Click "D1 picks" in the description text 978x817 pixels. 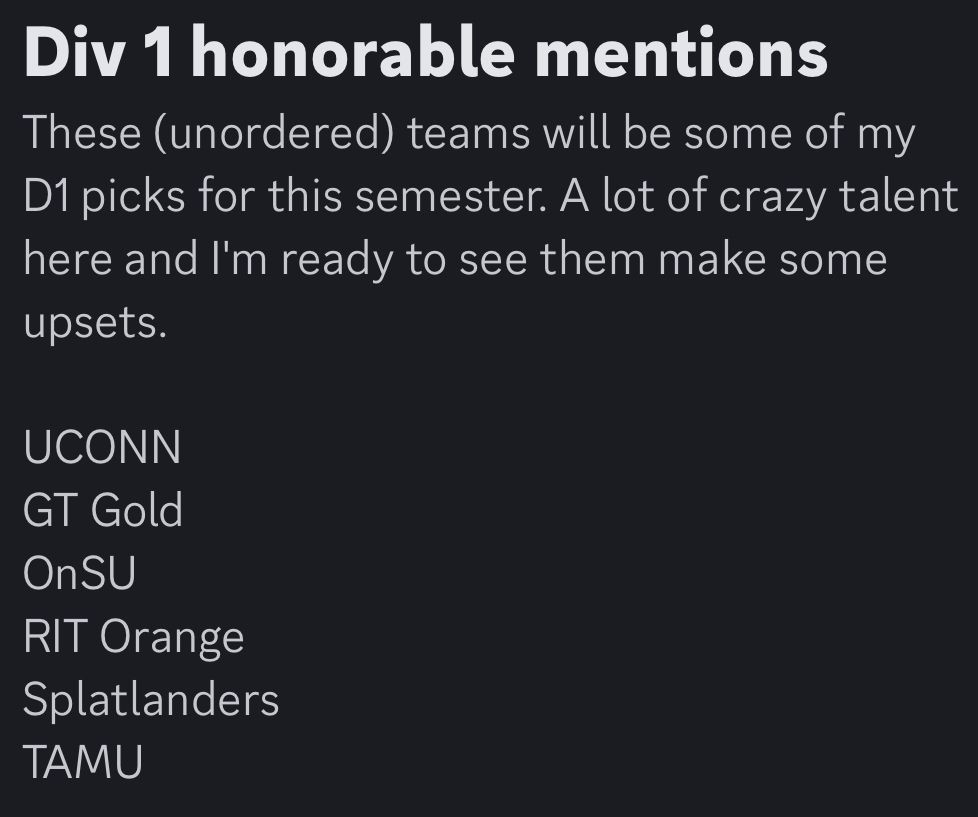click(105, 196)
